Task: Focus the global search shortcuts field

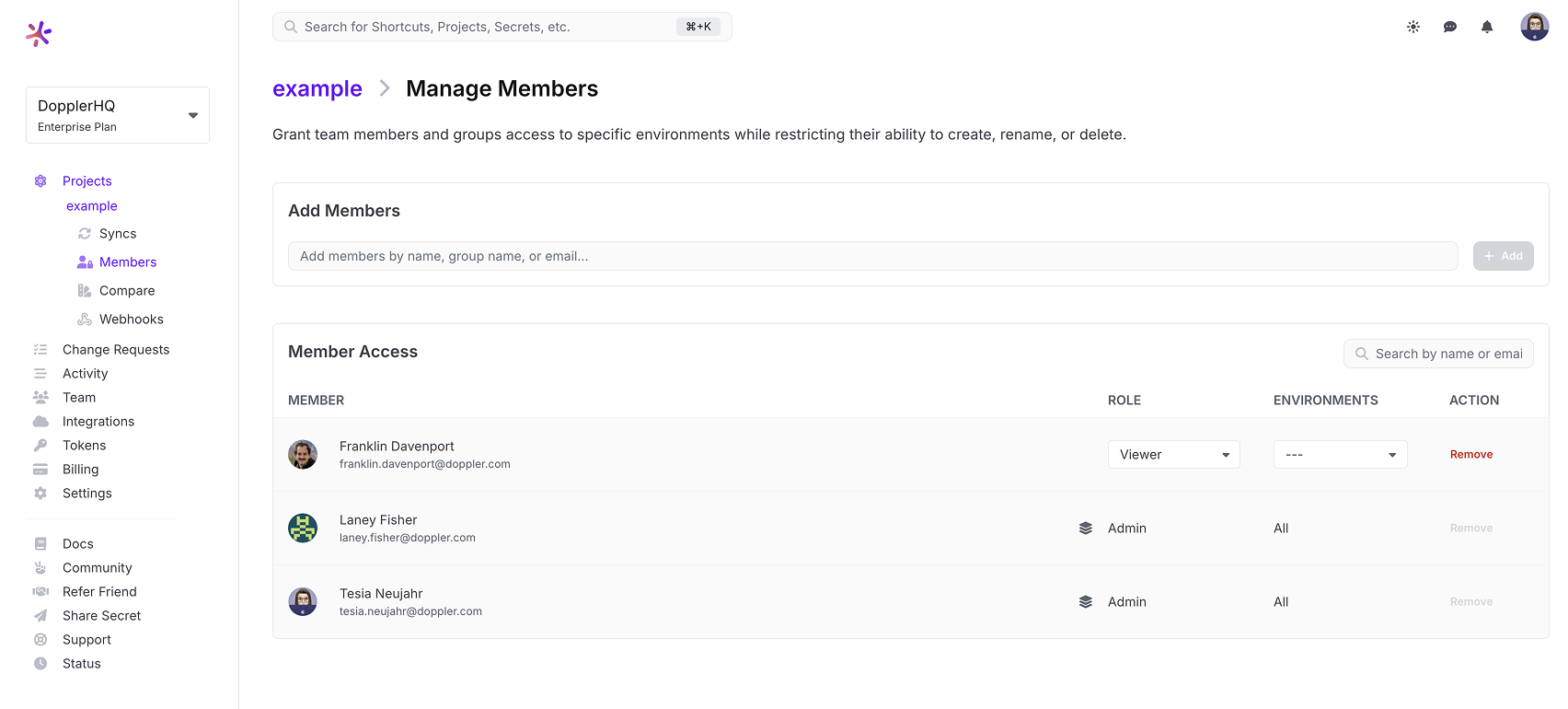Action: [502, 27]
